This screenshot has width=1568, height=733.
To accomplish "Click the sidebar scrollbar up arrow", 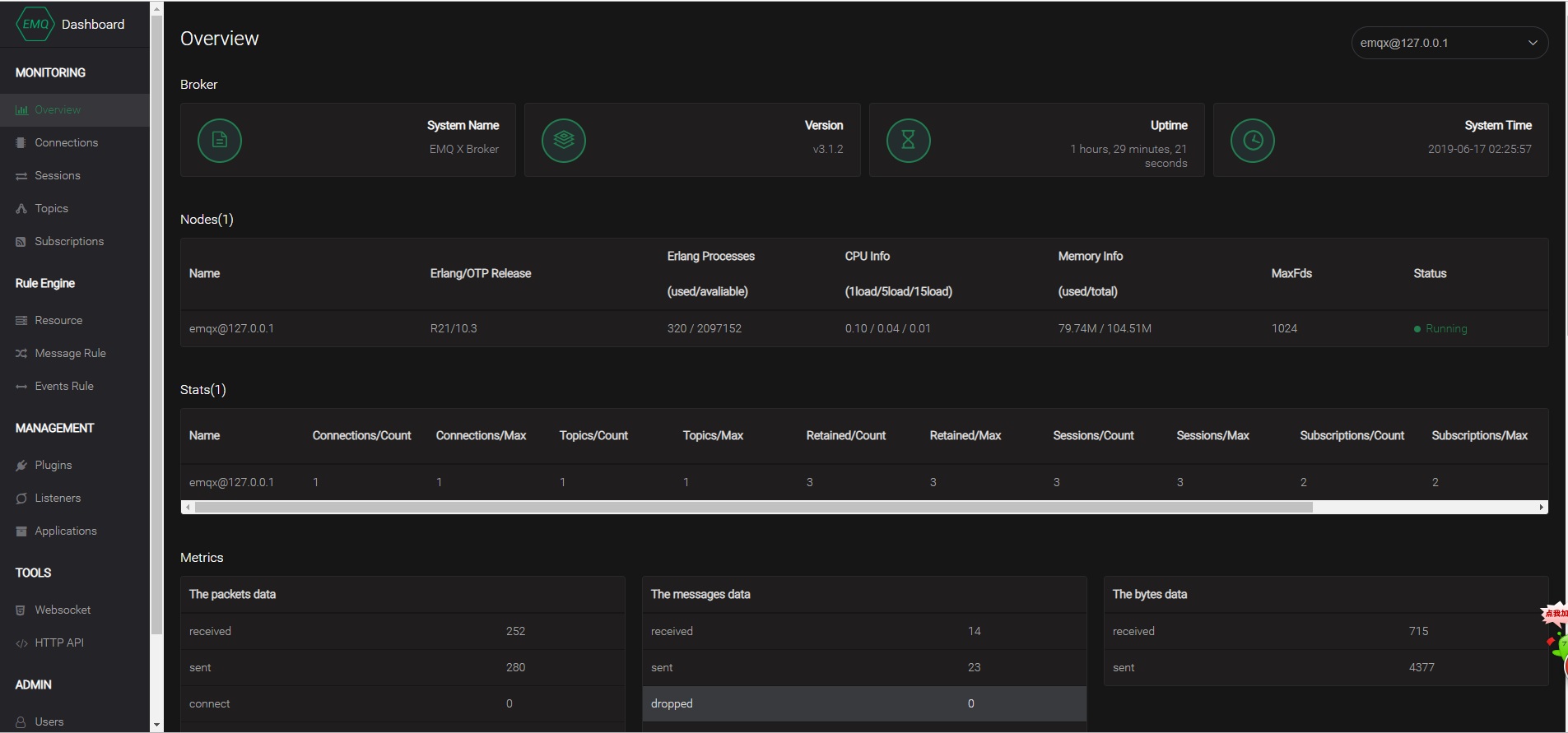I will pyautogui.click(x=157, y=9).
